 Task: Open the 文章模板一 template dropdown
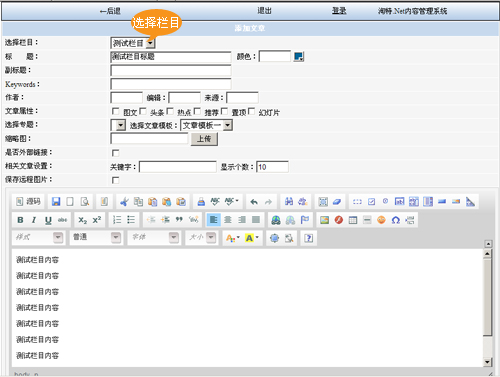(x=206, y=125)
